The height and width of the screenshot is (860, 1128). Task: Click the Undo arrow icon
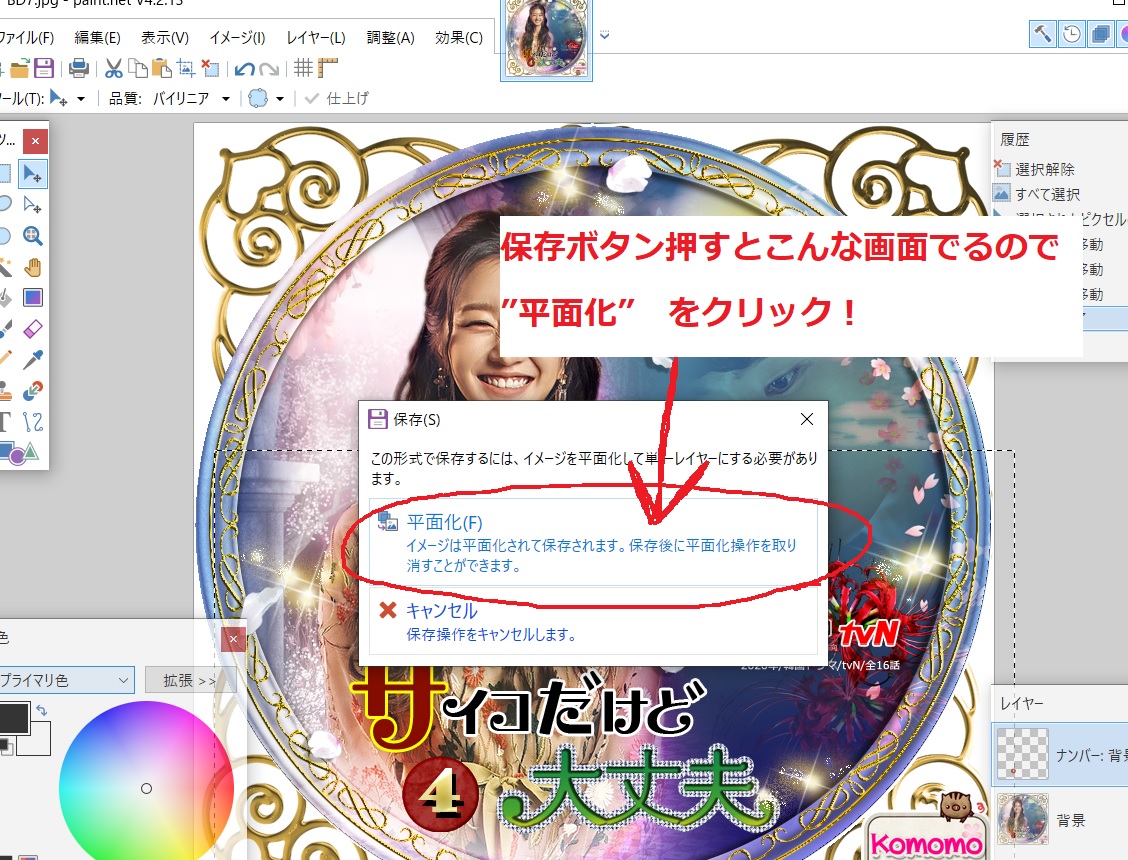click(x=245, y=68)
